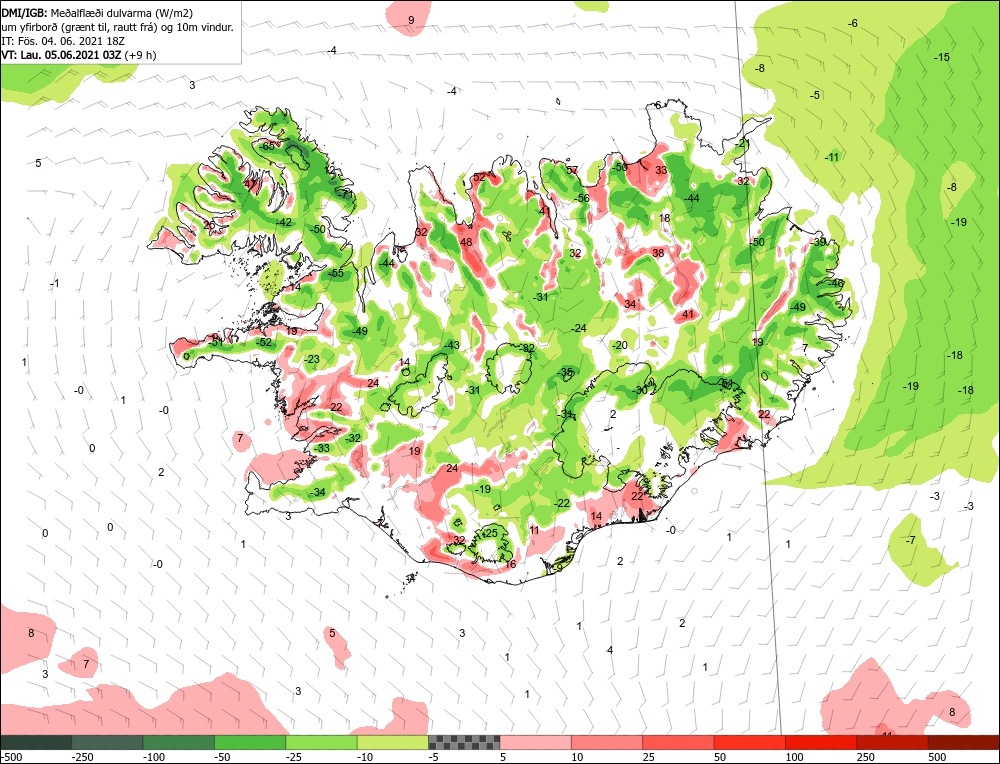Click the map value '-23'

click(311, 359)
